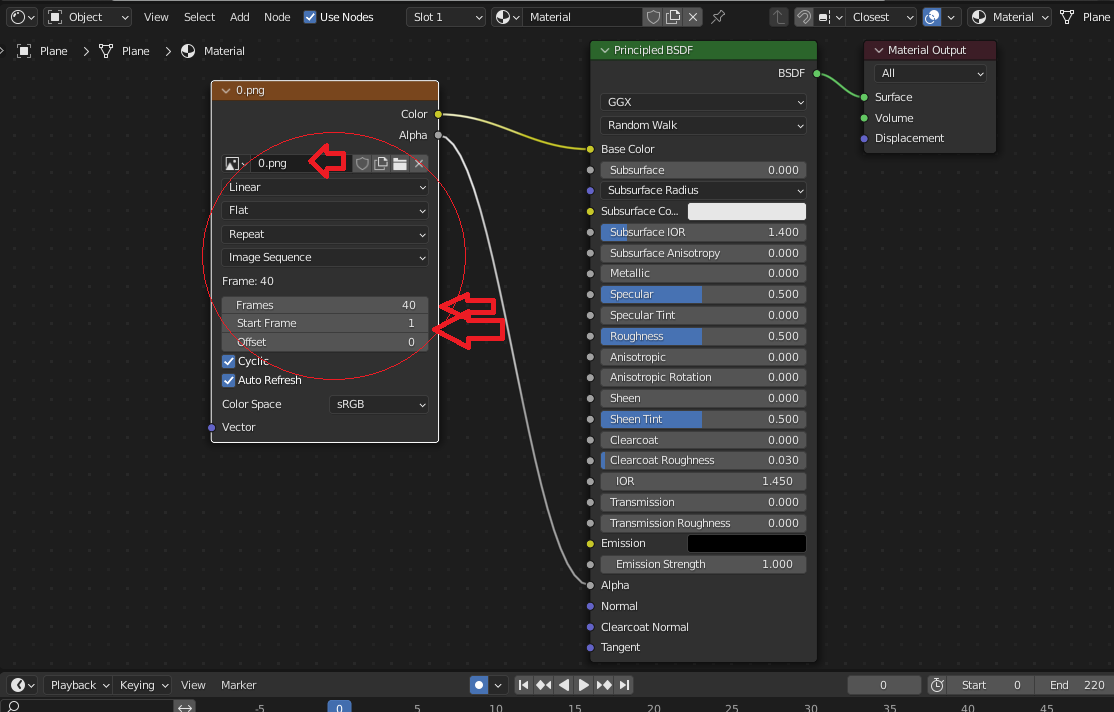Click the fake user shield in 0.png node
This screenshot has width=1114, height=712.
(x=362, y=163)
